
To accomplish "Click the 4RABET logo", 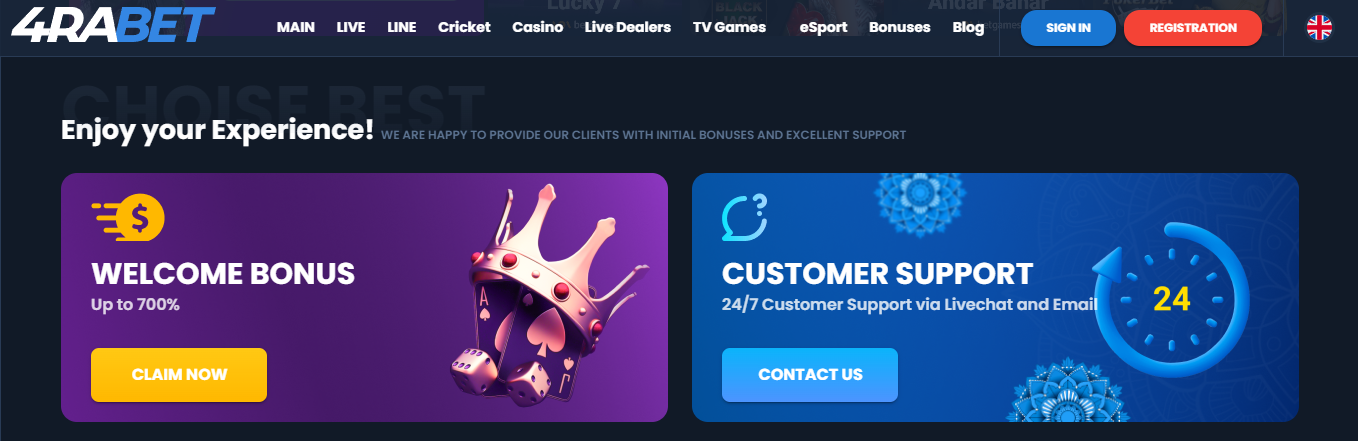I will coord(113,26).
